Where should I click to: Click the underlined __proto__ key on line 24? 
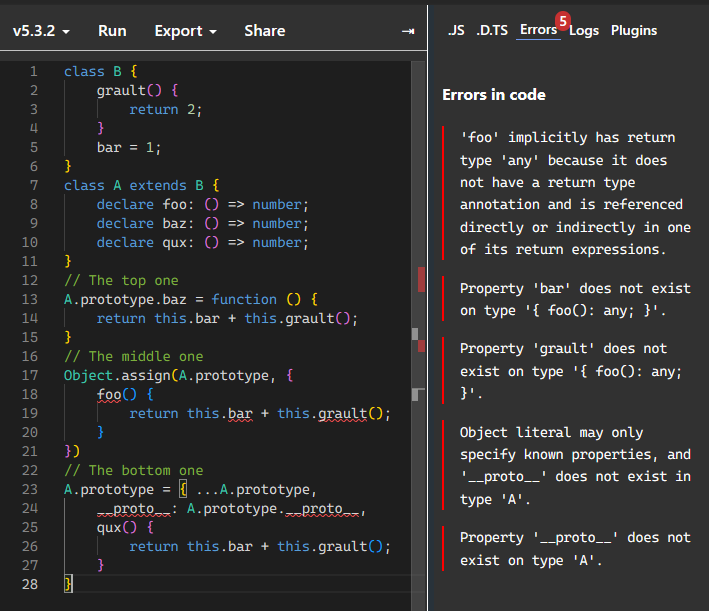pos(133,508)
